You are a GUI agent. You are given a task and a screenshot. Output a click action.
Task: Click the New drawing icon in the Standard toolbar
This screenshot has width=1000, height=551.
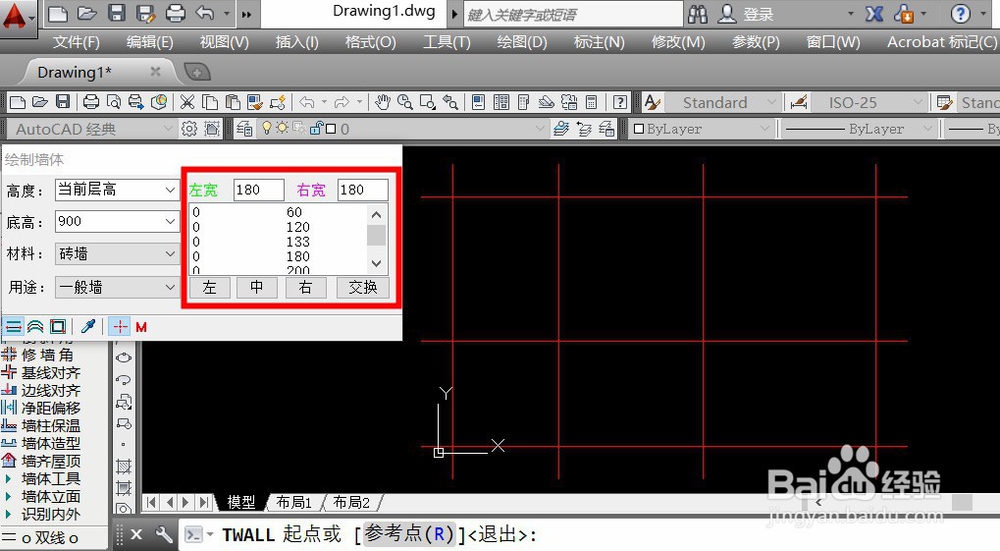(x=18, y=102)
